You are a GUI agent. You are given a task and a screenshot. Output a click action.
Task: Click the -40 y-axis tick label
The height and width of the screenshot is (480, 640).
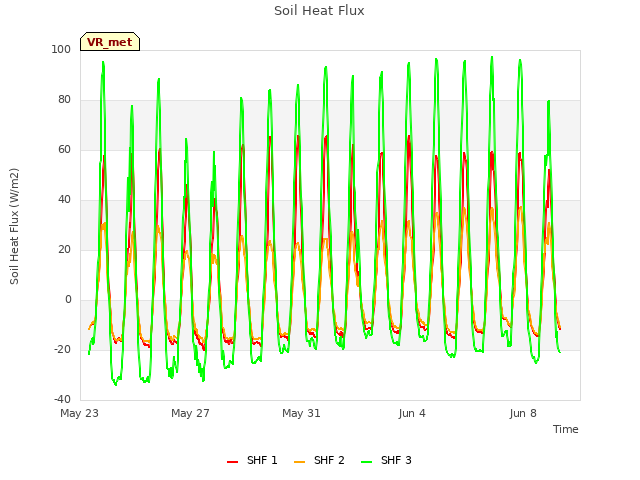click(62, 399)
